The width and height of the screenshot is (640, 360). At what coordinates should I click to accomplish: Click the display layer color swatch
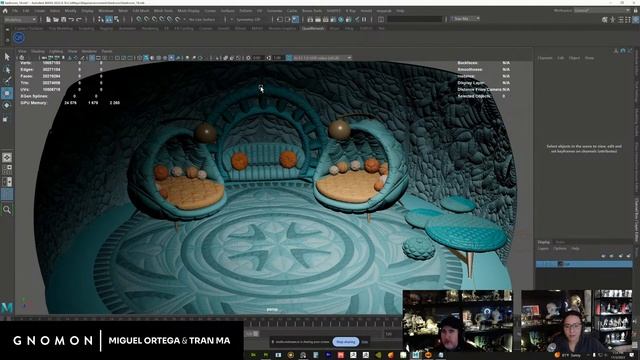coord(560,264)
